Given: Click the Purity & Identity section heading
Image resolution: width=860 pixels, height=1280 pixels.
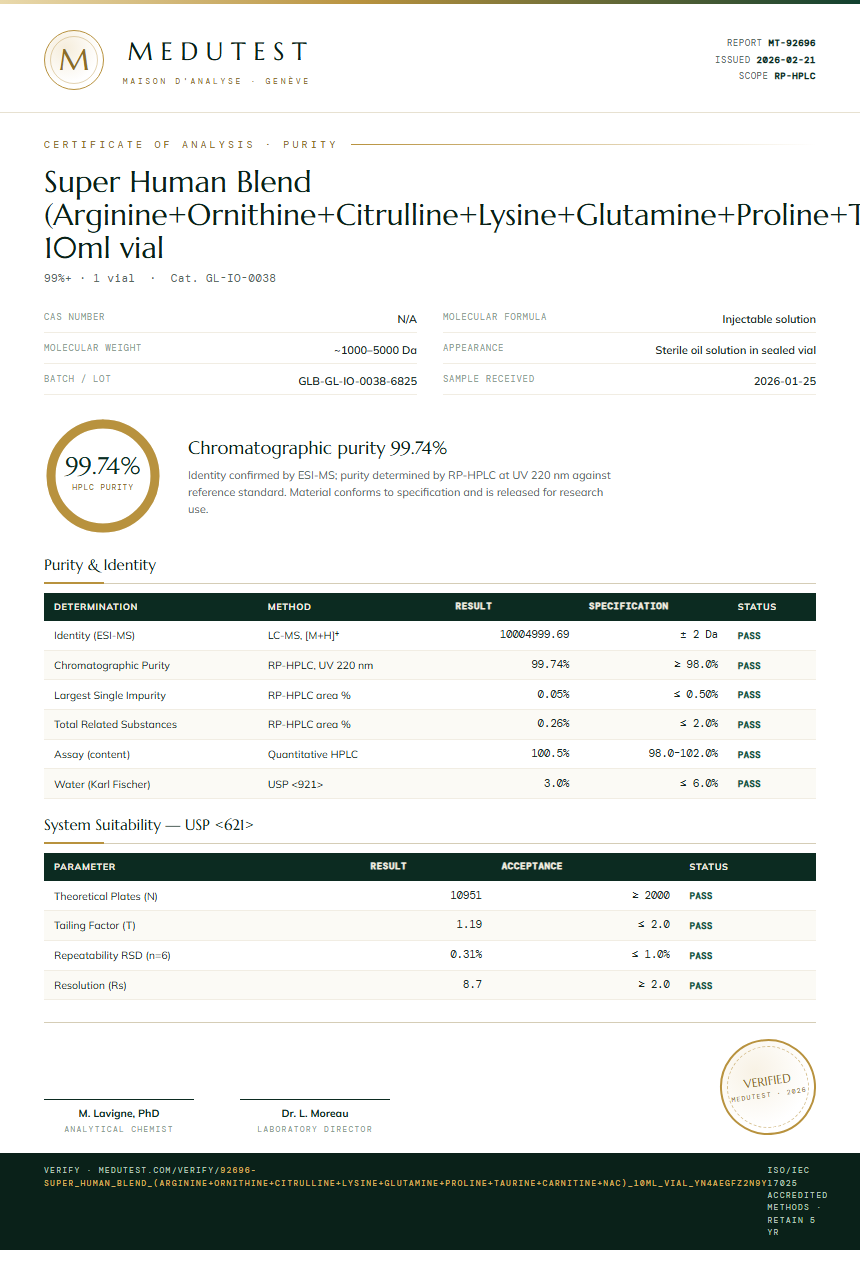Looking at the screenshot, I should point(100,565).
